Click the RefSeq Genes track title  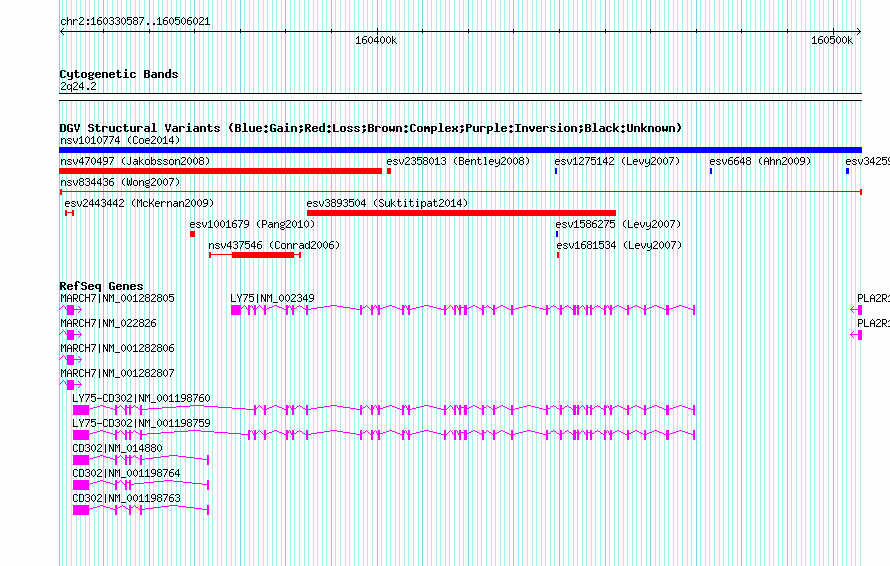pyautogui.click(x=101, y=286)
